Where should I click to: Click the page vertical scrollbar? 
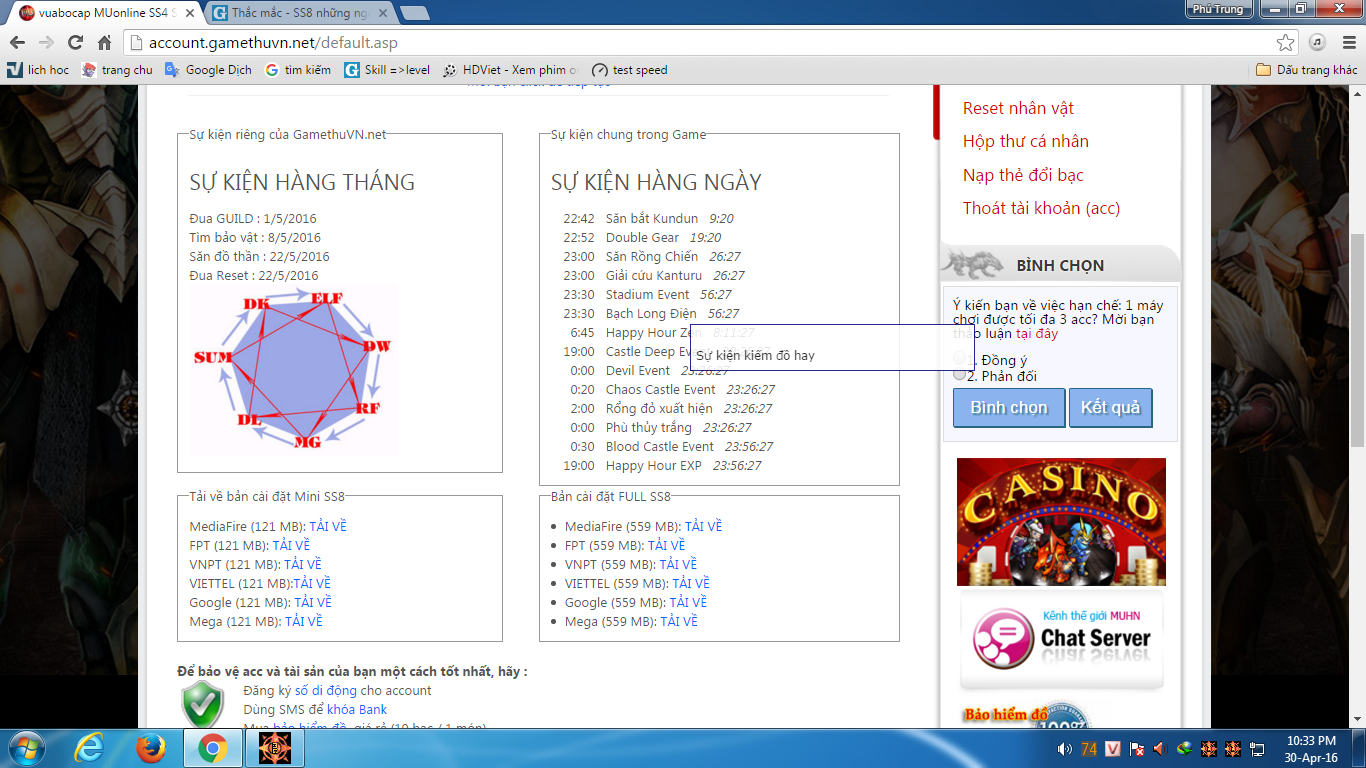click(x=1357, y=340)
